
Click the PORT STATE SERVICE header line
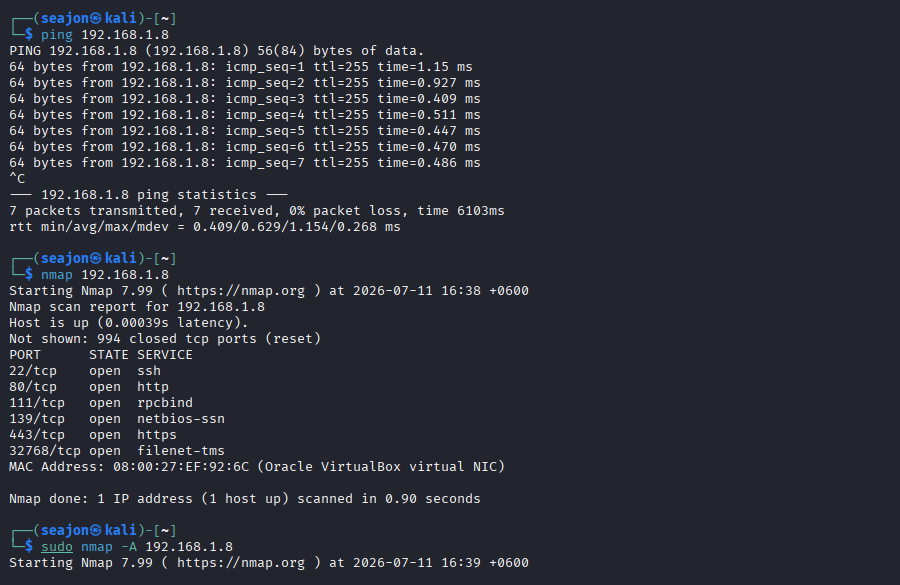(101, 355)
